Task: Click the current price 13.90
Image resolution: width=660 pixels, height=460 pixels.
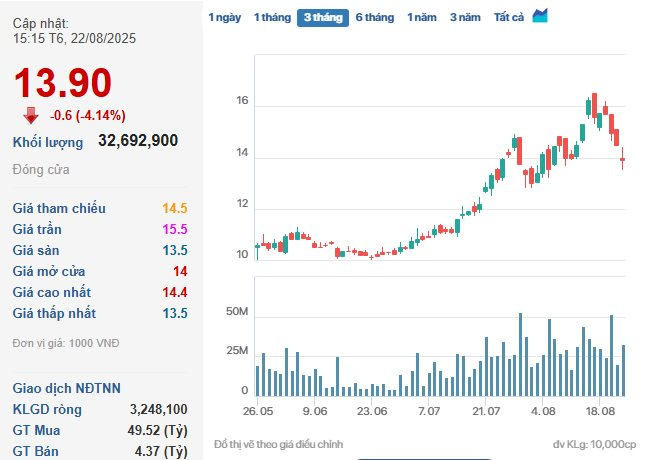Action: [62, 83]
